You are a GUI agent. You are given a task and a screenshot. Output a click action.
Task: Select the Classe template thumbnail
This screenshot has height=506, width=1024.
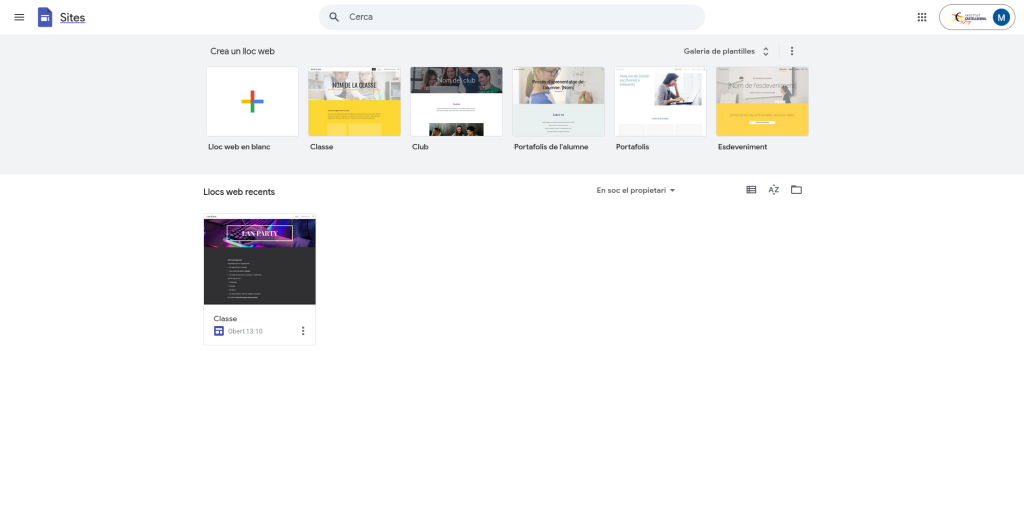(x=354, y=101)
